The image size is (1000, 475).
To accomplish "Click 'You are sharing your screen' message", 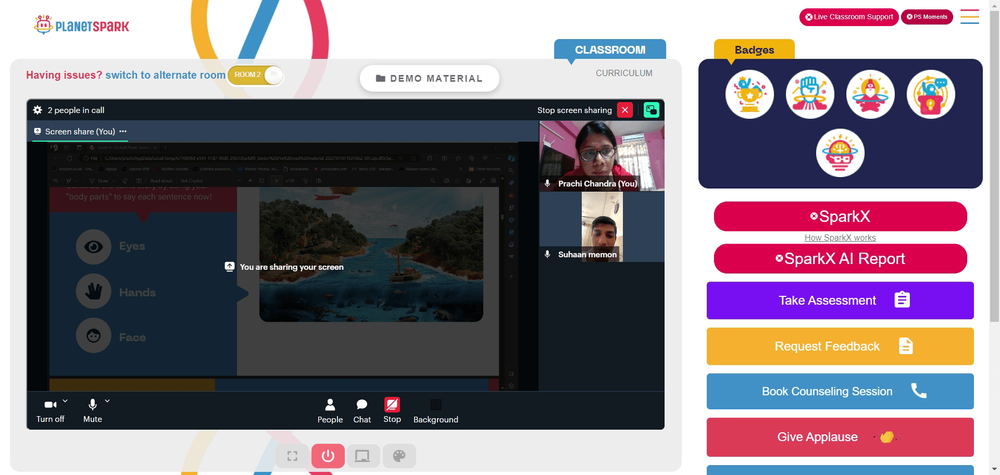I will (x=291, y=267).
